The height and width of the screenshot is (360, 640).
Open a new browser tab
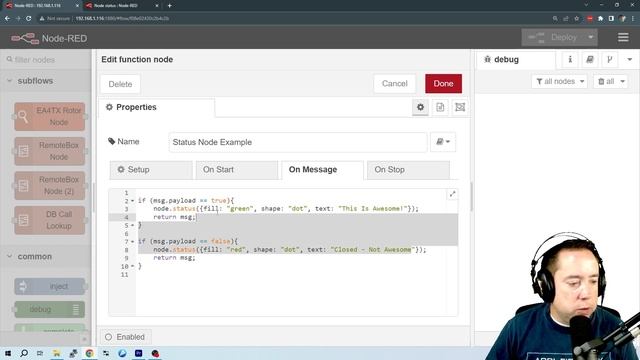click(x=169, y=6)
